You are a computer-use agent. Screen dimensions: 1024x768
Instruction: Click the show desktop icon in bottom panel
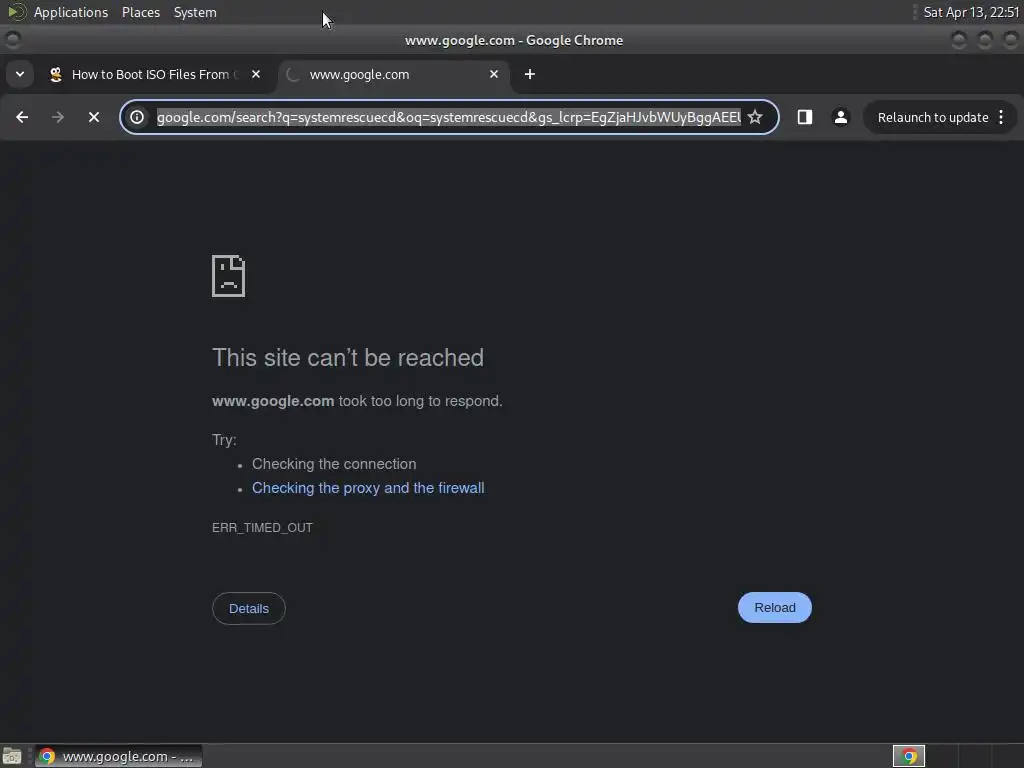12,756
